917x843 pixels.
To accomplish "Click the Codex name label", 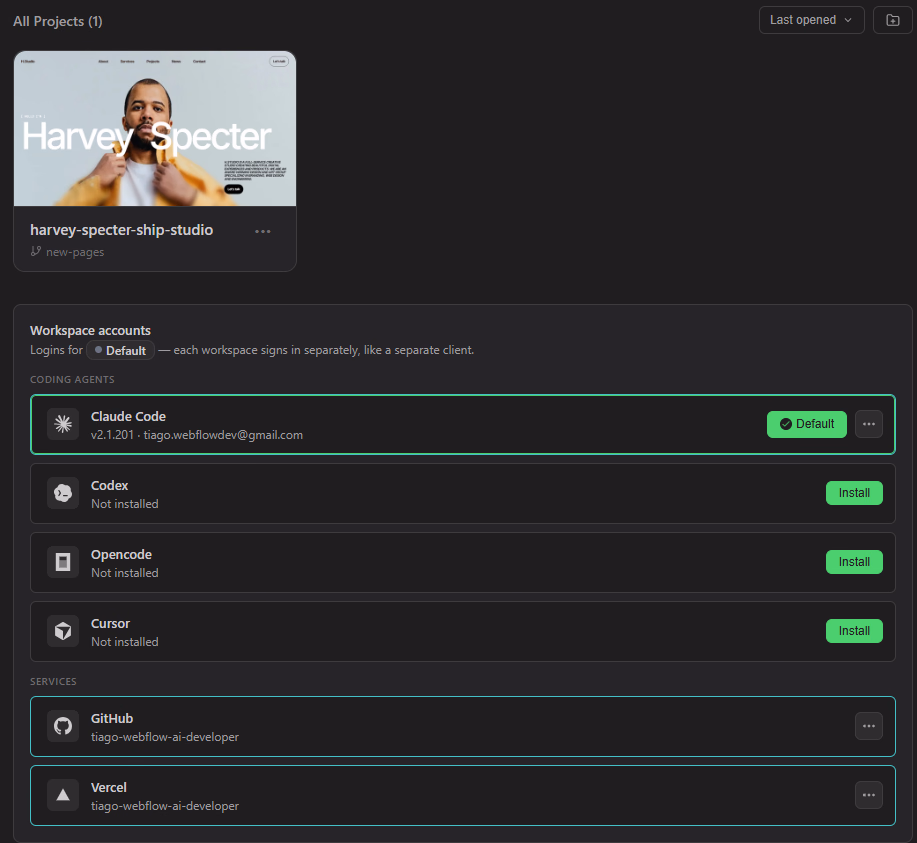I will (x=109, y=486).
